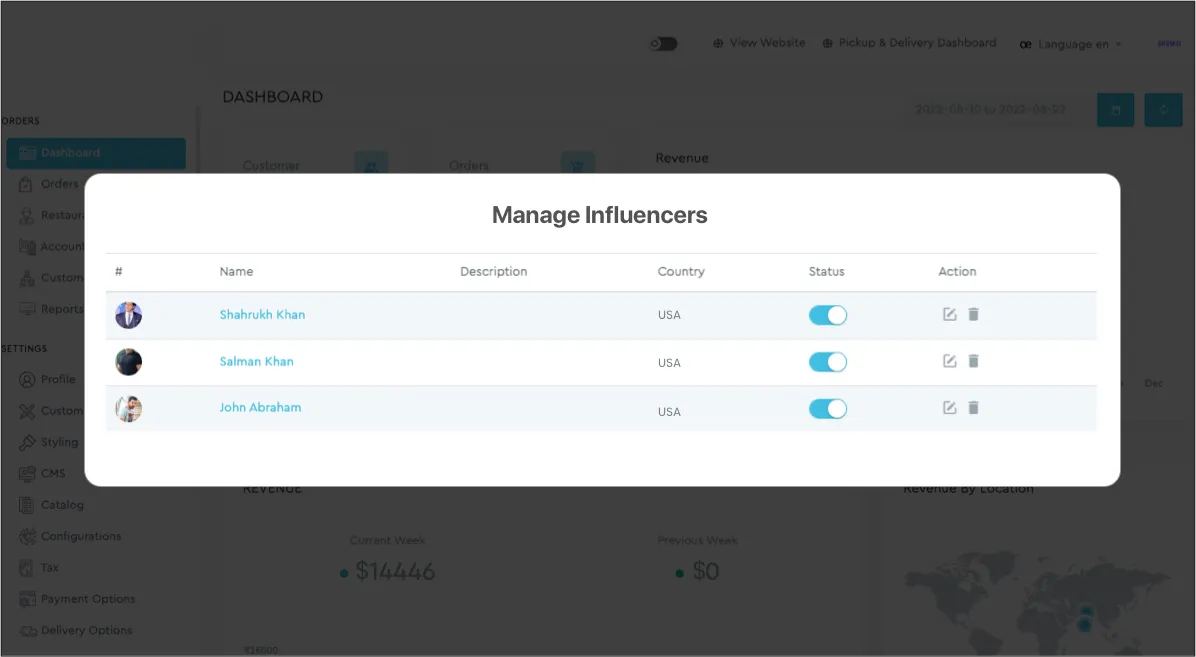Click Salman Khan's avatar thumbnail

(x=129, y=362)
